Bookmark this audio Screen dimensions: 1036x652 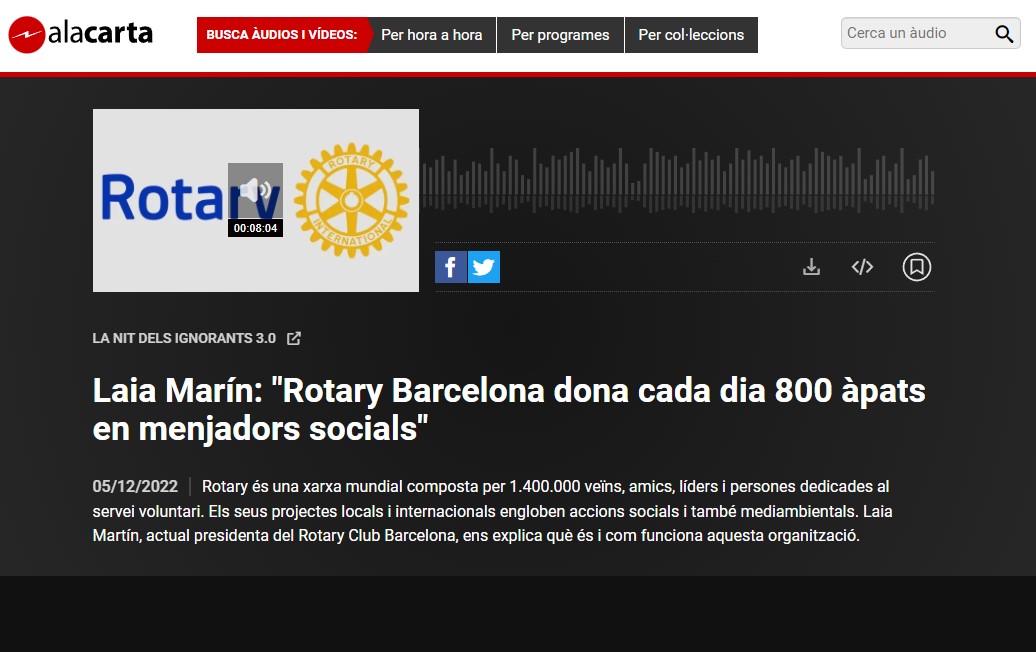pos(916,267)
